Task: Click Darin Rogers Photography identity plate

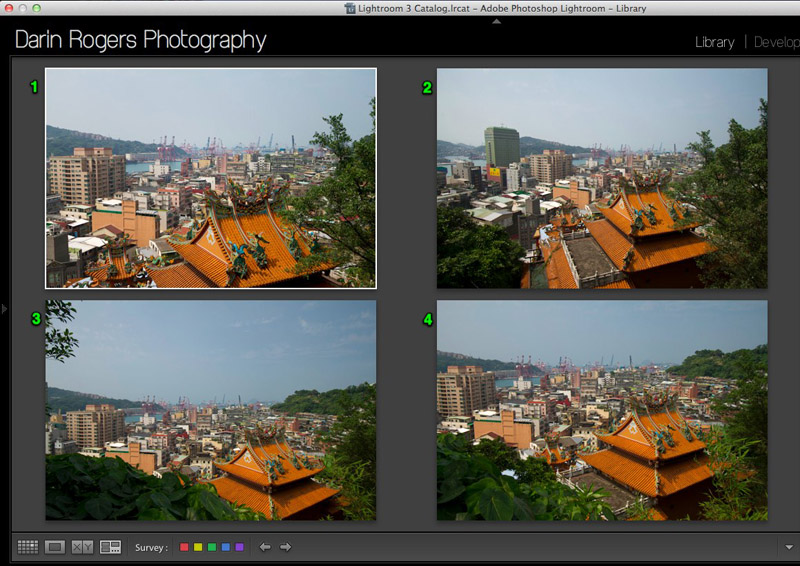Action: coord(140,40)
